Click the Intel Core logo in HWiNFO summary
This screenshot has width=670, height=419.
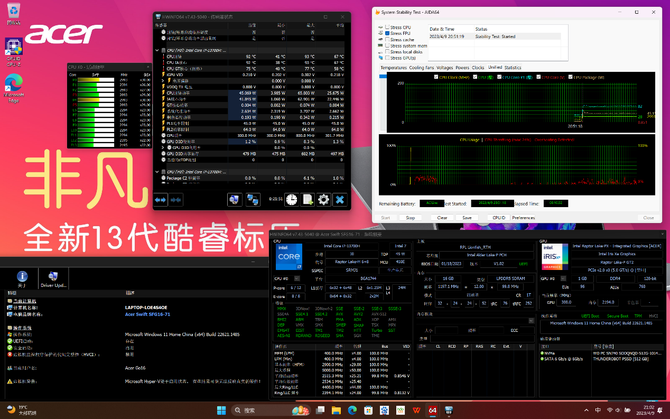pyautogui.click(x=289, y=257)
